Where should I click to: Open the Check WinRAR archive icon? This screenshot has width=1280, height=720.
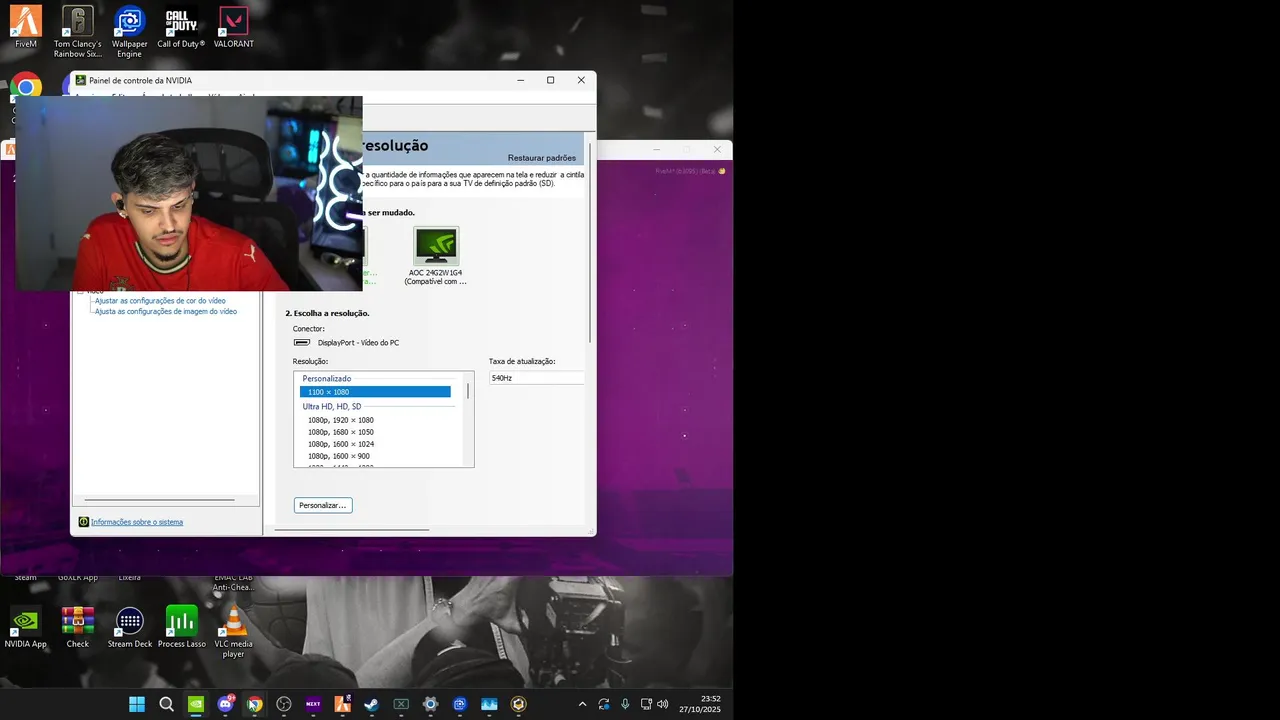coord(78,627)
